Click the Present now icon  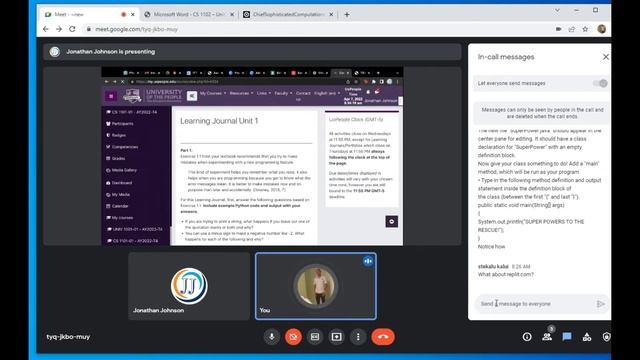pos(336,337)
